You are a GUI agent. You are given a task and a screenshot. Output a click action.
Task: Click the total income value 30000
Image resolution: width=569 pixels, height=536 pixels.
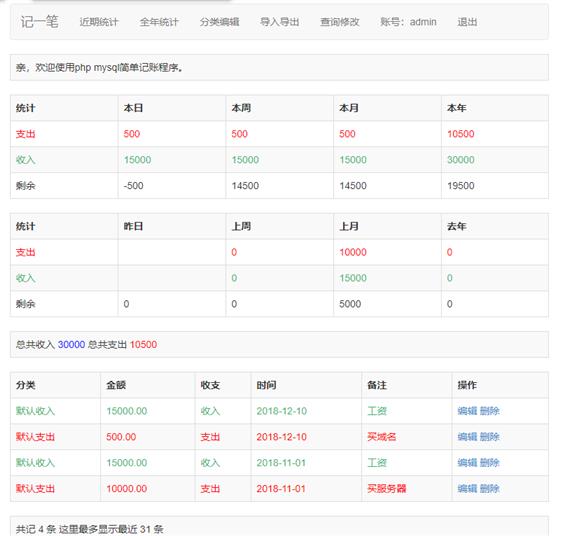click(71, 344)
